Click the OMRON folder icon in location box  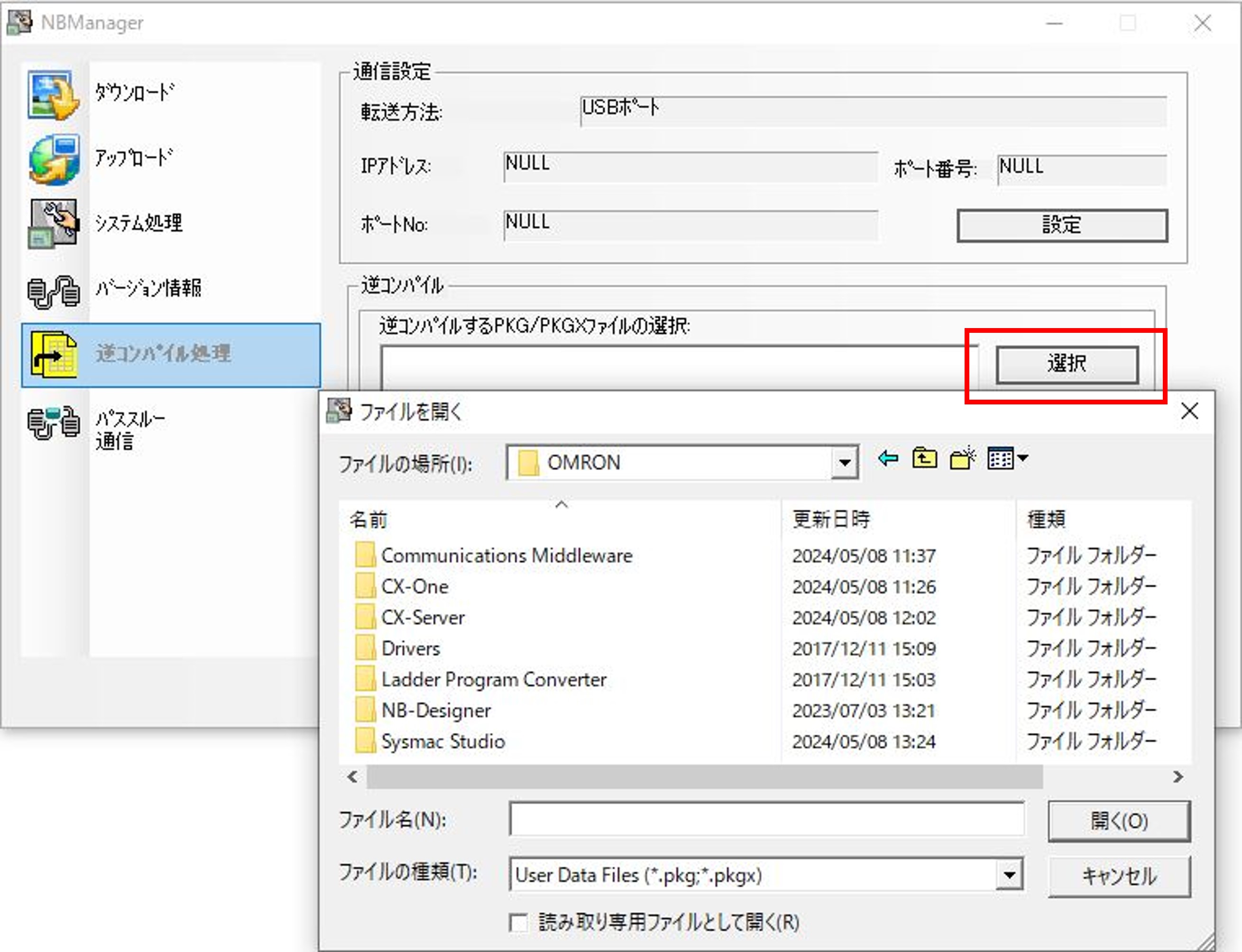coord(528,463)
